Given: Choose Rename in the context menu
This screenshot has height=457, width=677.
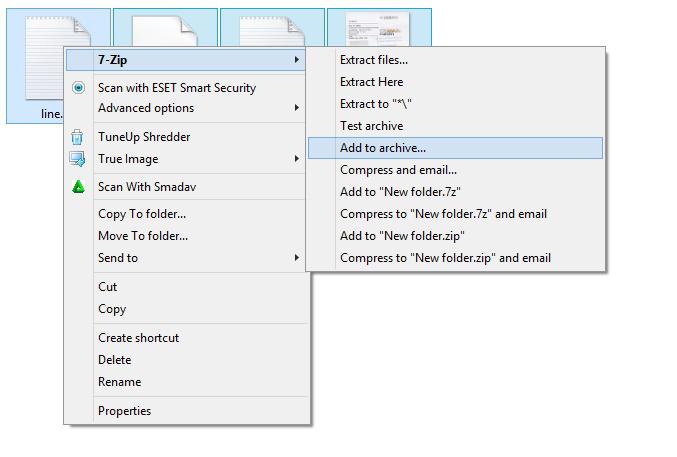Looking at the screenshot, I should click(120, 382).
